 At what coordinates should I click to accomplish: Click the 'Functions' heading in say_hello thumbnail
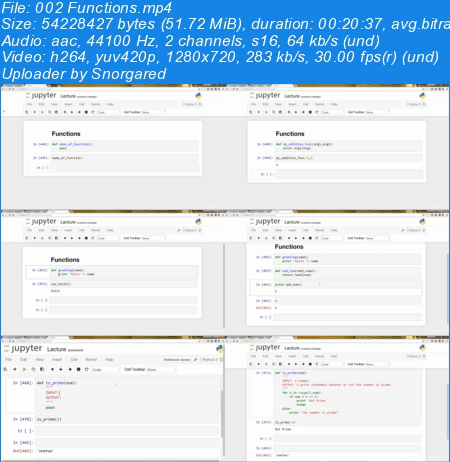click(x=65, y=260)
